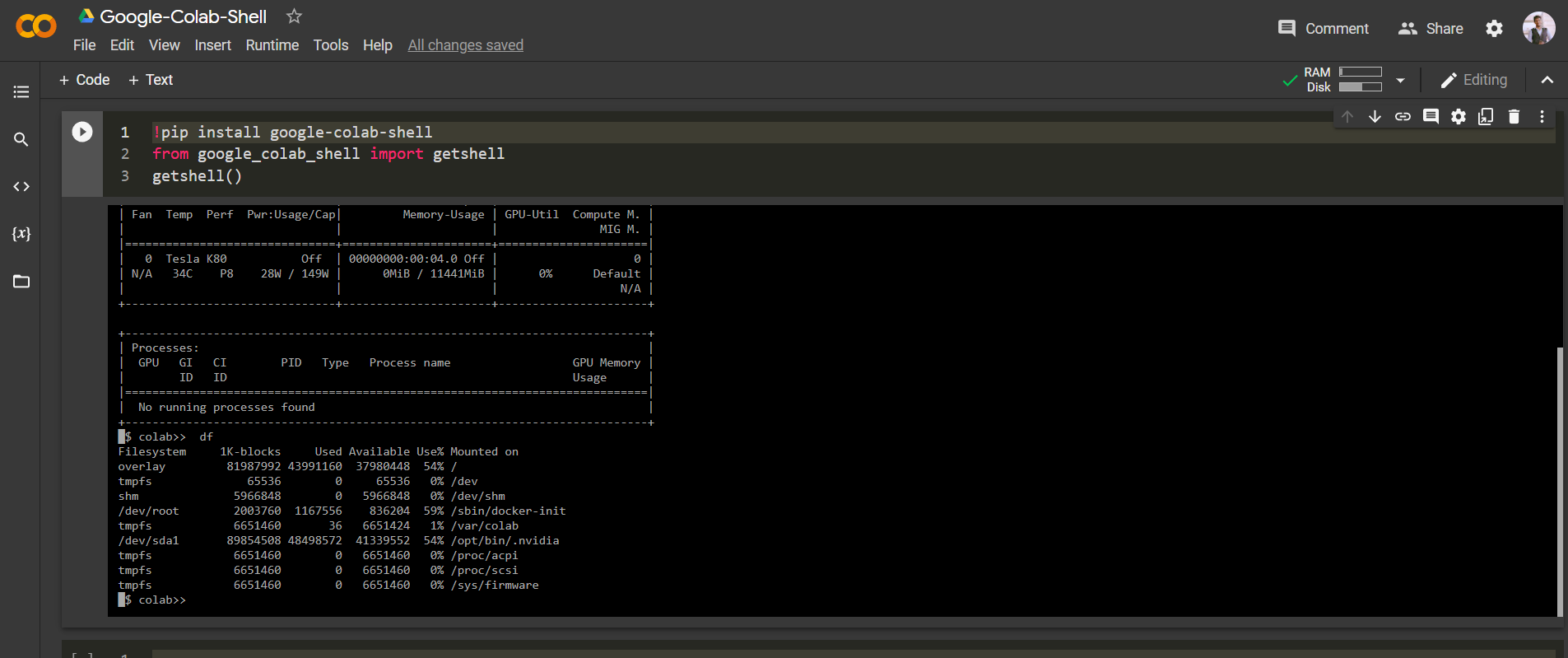The height and width of the screenshot is (658, 1568).
Task: Open the Files folder sidebar
Action: click(x=21, y=282)
